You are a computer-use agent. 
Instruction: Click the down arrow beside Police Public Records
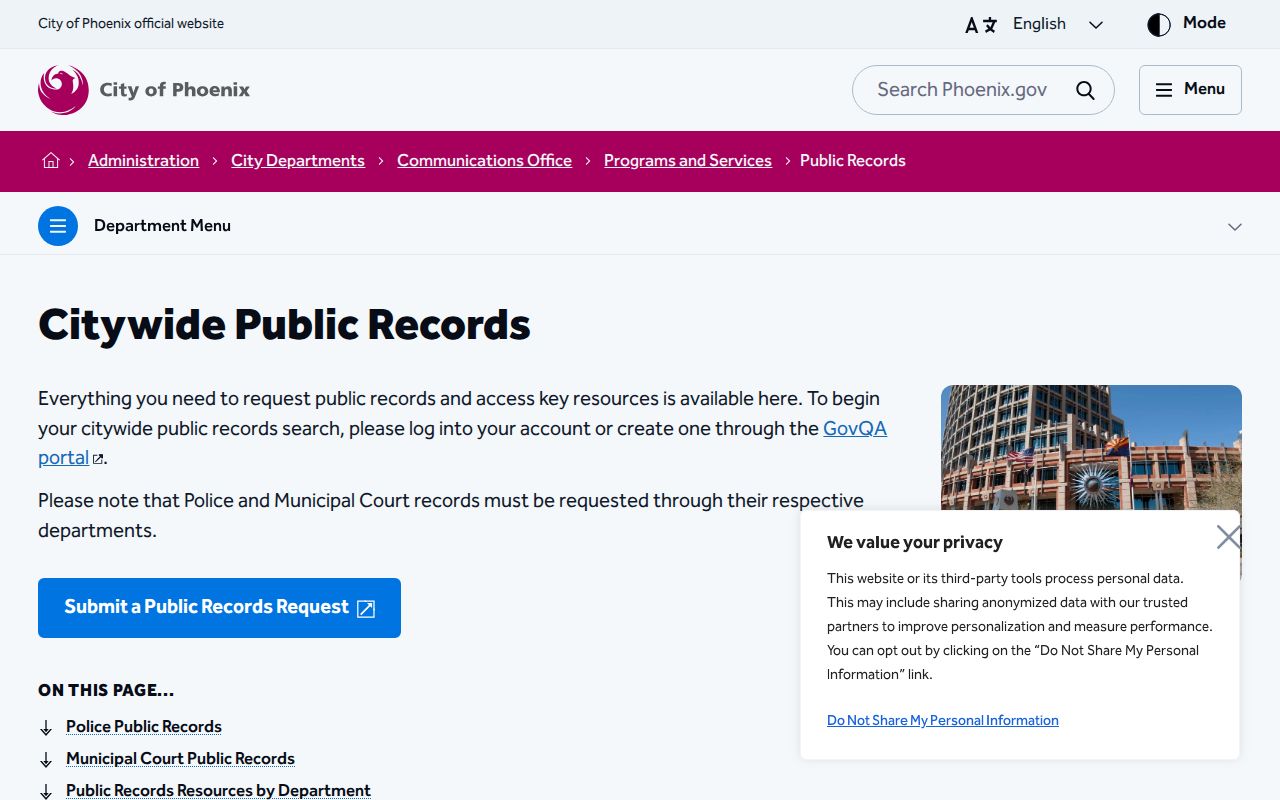(46, 728)
